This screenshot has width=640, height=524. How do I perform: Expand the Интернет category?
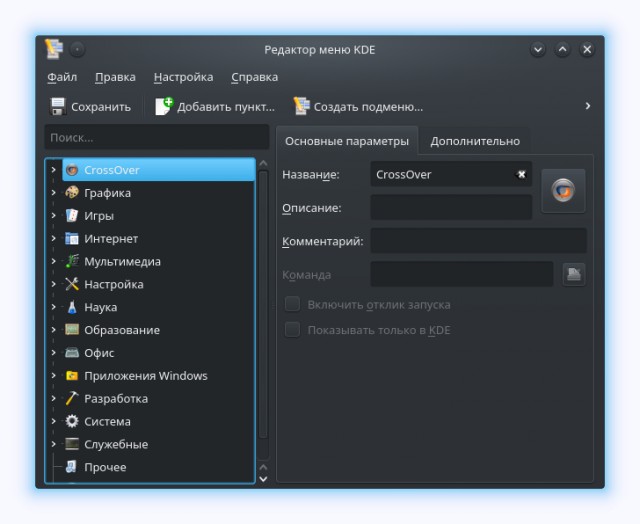tap(53, 238)
